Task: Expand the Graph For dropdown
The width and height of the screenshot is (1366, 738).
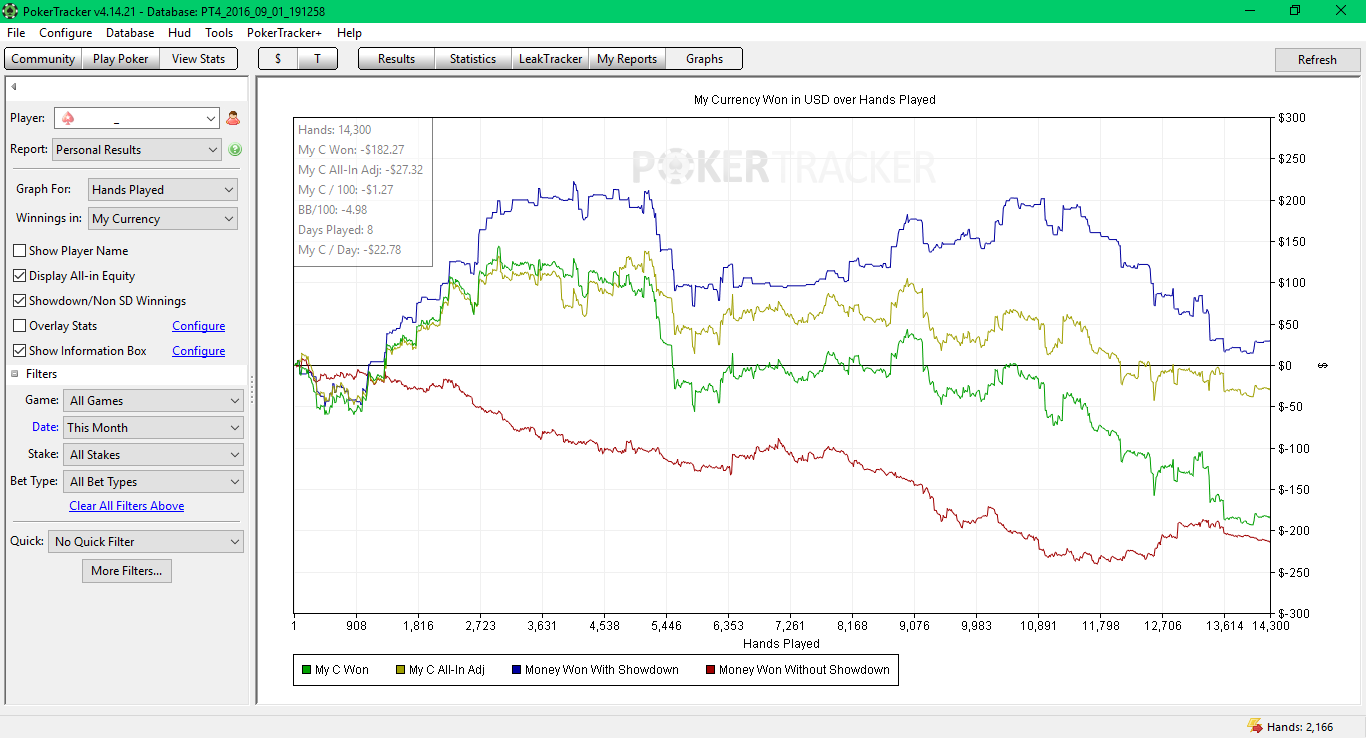Action: [x=163, y=190]
